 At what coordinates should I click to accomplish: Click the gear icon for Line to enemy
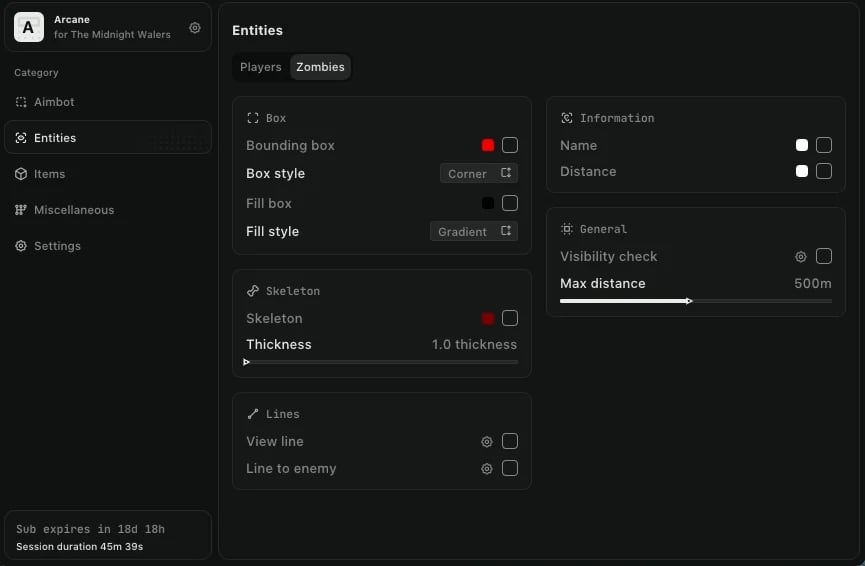(x=487, y=469)
